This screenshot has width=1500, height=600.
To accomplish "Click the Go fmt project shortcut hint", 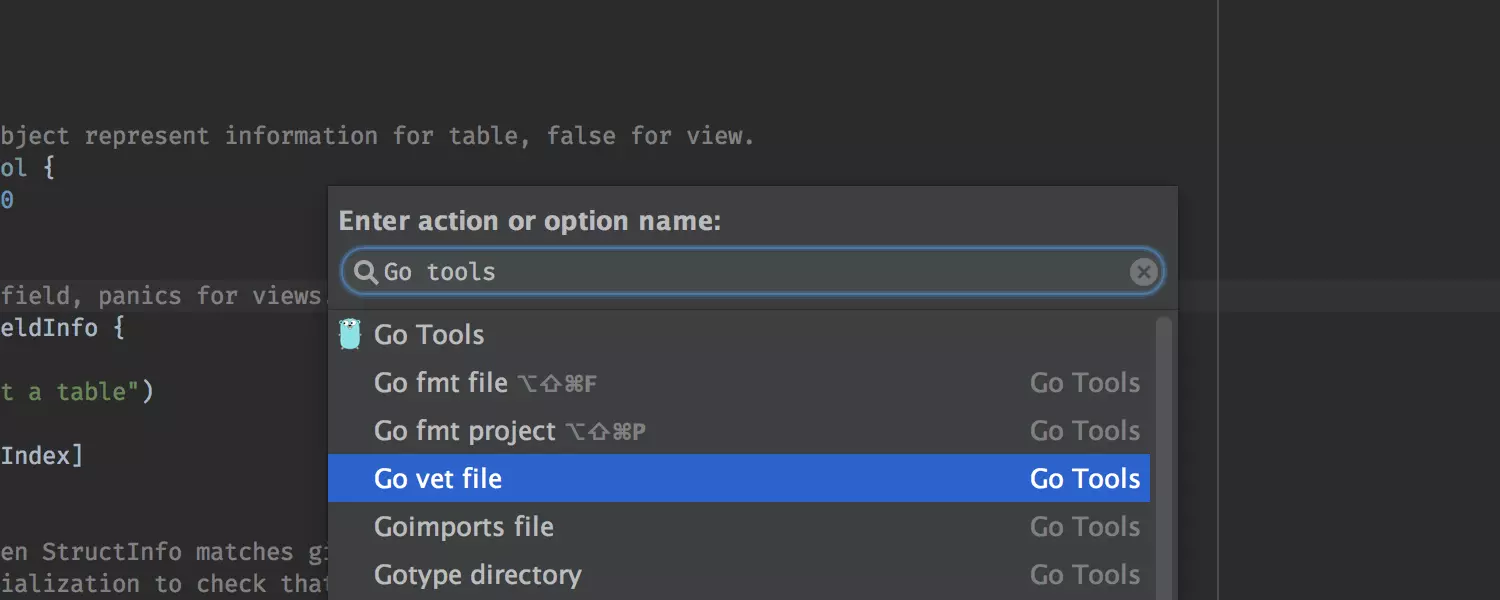I will pos(605,432).
